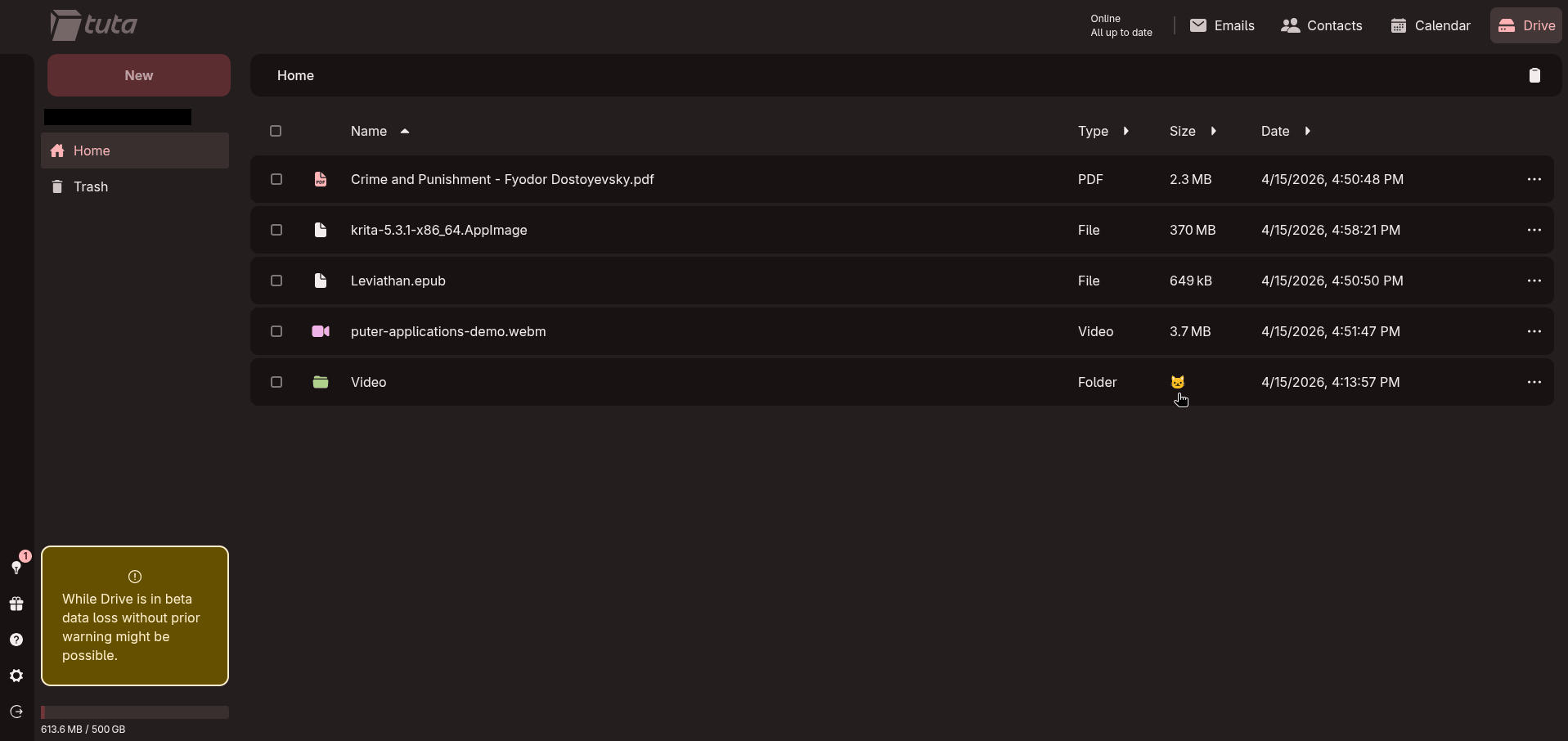Click the Tuta logo
Screen dimensions: 1568x741
tap(92, 25)
